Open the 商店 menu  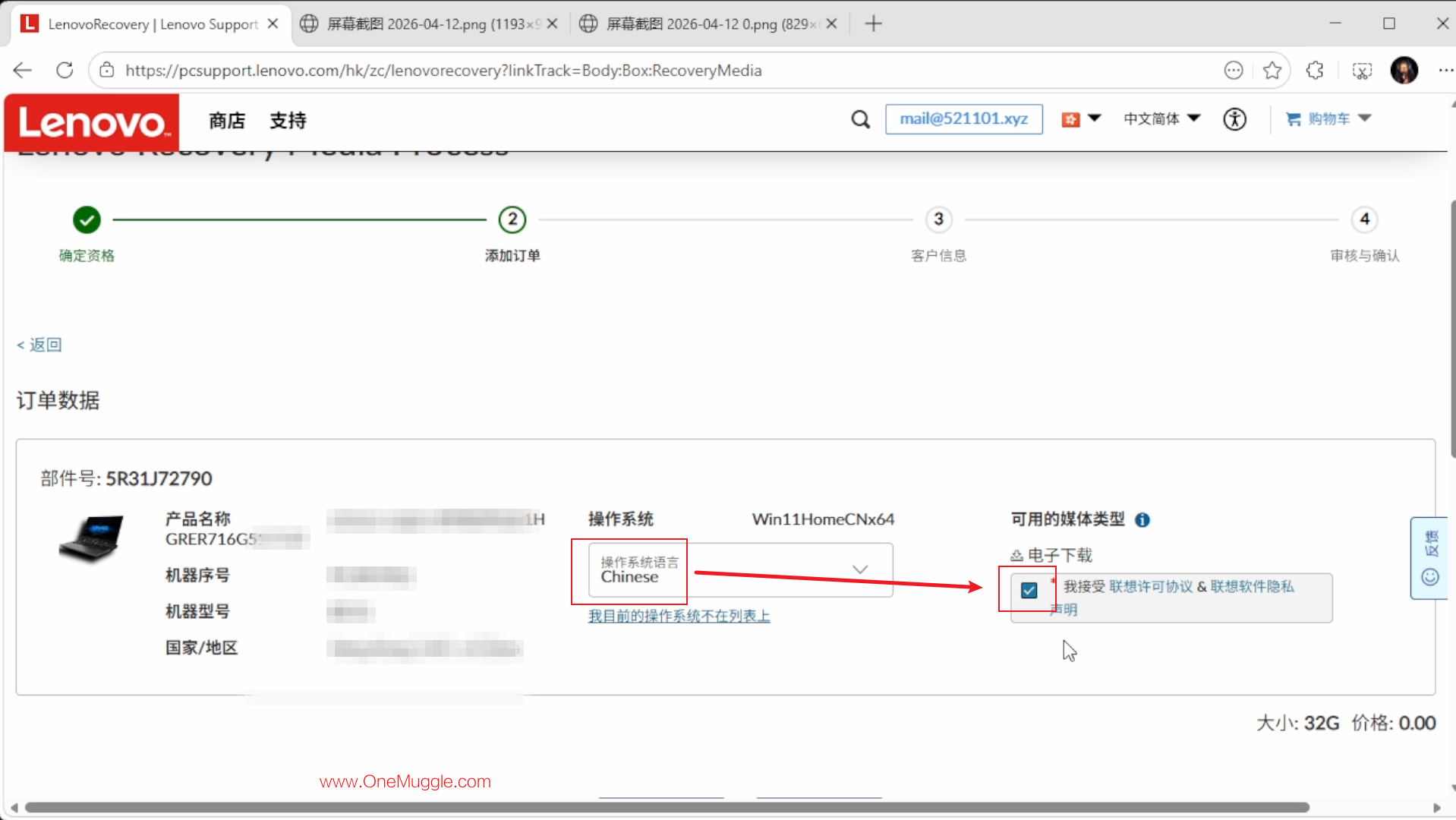[227, 121]
